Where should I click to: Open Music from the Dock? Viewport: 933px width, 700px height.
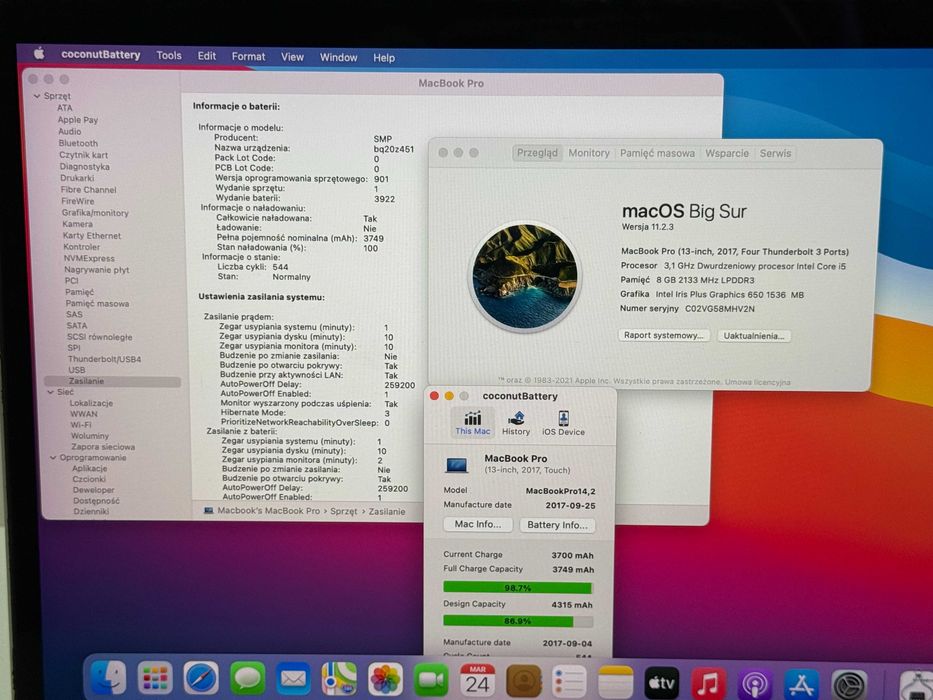pyautogui.click(x=708, y=683)
